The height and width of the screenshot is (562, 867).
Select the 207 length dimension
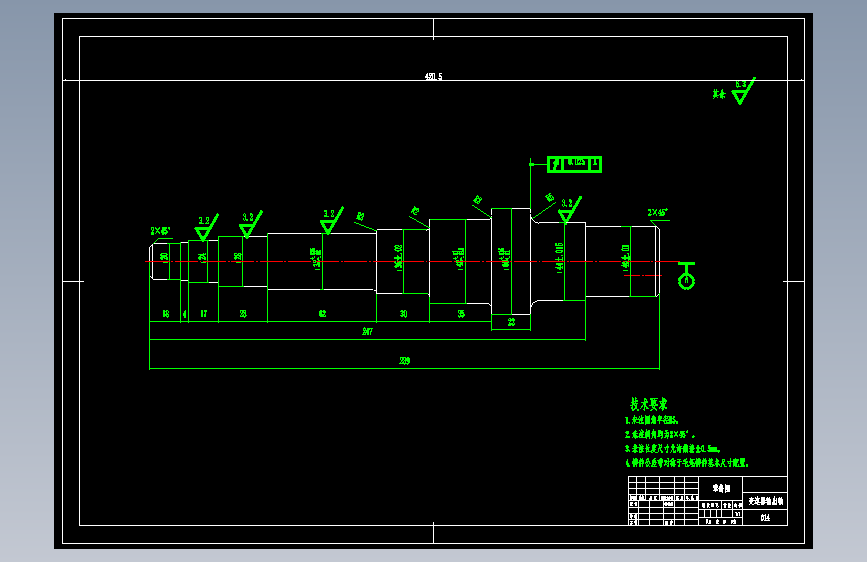click(x=367, y=331)
